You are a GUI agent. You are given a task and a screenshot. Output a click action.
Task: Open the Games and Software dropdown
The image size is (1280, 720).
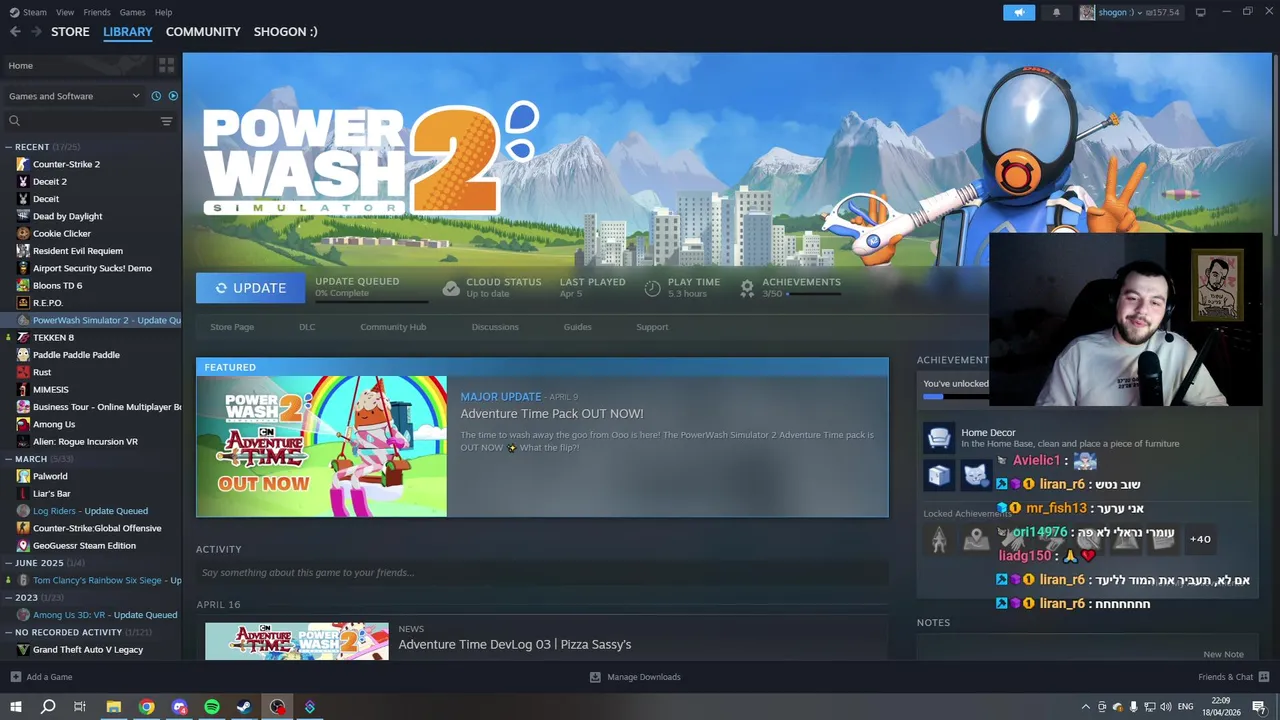[x=74, y=96]
